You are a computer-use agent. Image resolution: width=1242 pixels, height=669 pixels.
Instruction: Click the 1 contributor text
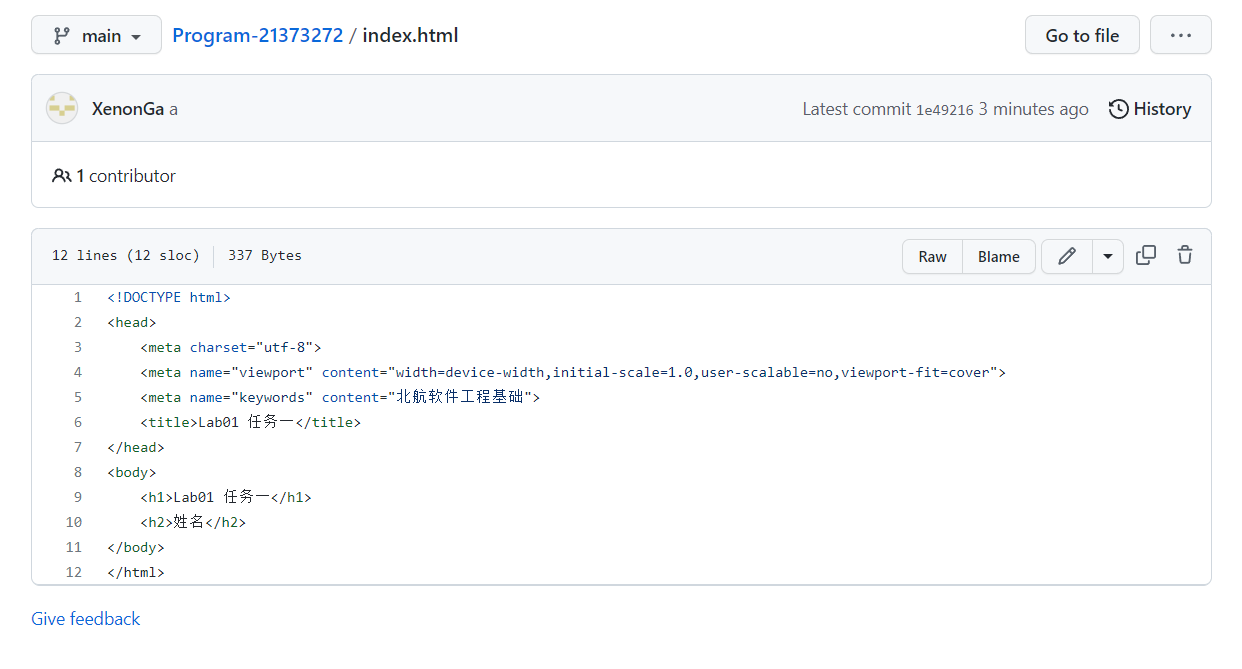pyautogui.click(x=114, y=176)
